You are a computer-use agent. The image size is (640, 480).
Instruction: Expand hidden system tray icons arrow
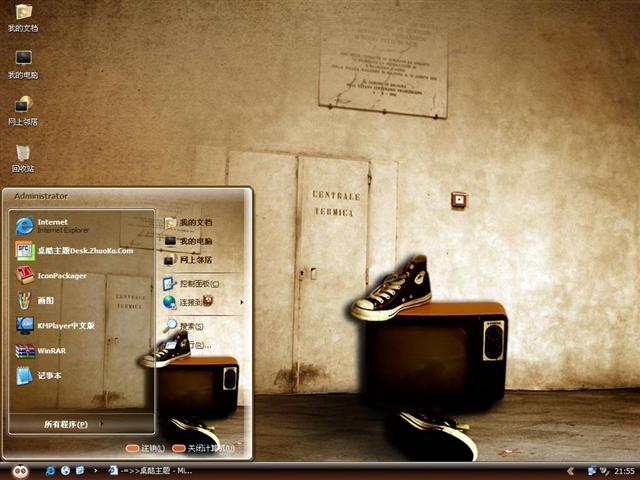coord(571,471)
